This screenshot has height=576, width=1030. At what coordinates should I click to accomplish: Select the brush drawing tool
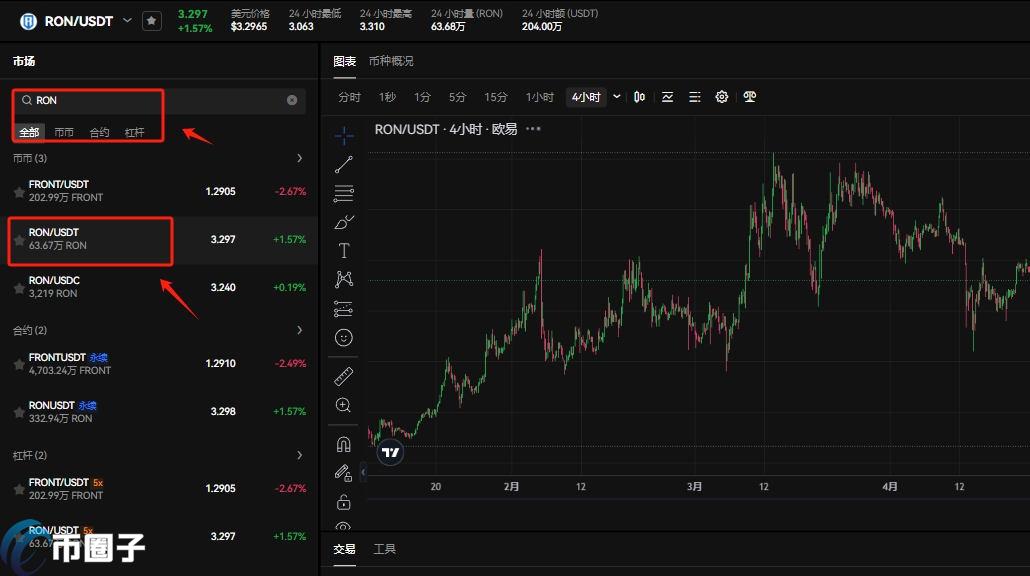(344, 221)
